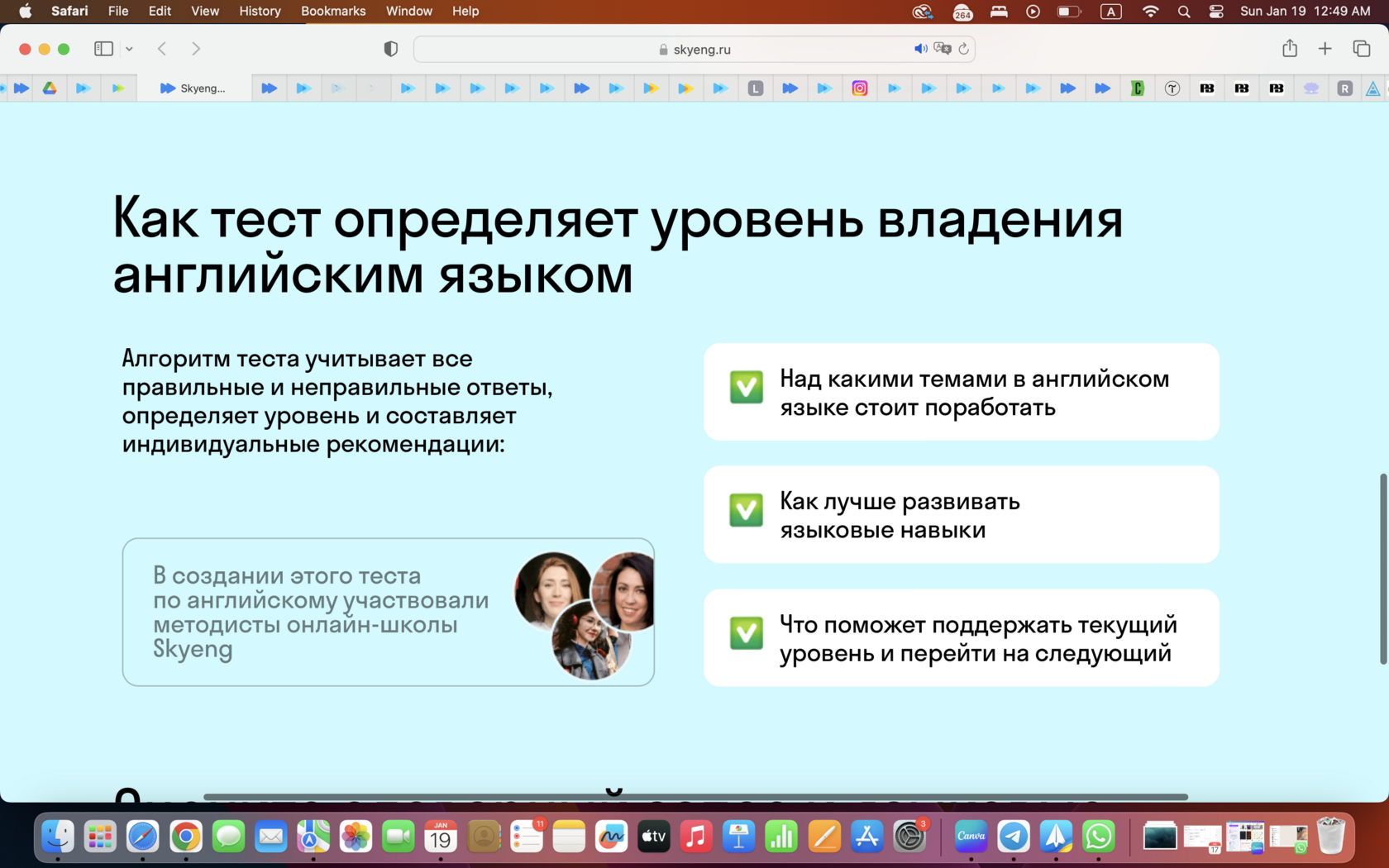The image size is (1389, 868).
Task: Go back using the back arrow
Action: (x=162, y=49)
